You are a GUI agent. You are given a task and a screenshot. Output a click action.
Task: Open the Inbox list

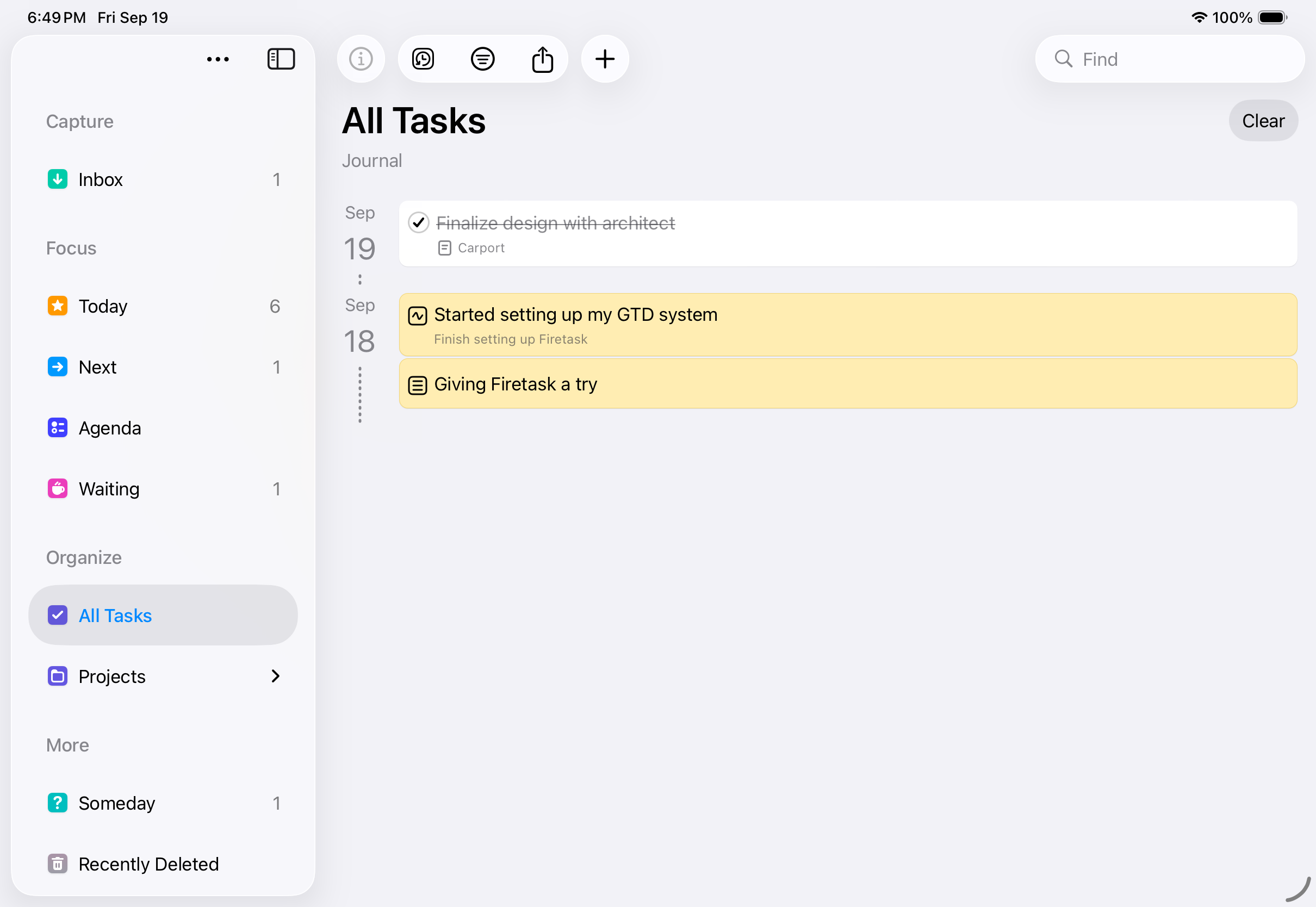(x=101, y=179)
